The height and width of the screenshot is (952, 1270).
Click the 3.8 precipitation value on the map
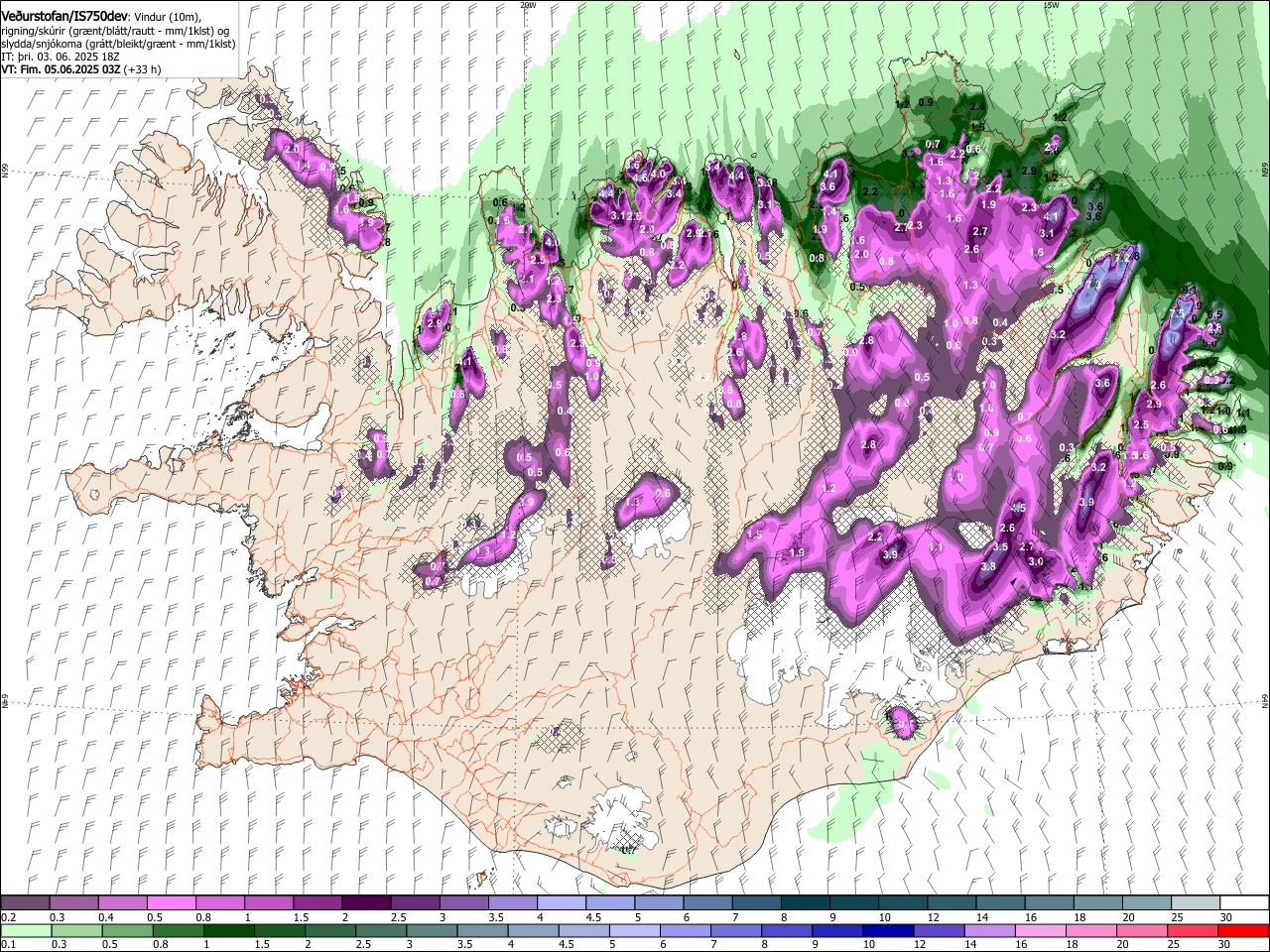[x=988, y=566]
